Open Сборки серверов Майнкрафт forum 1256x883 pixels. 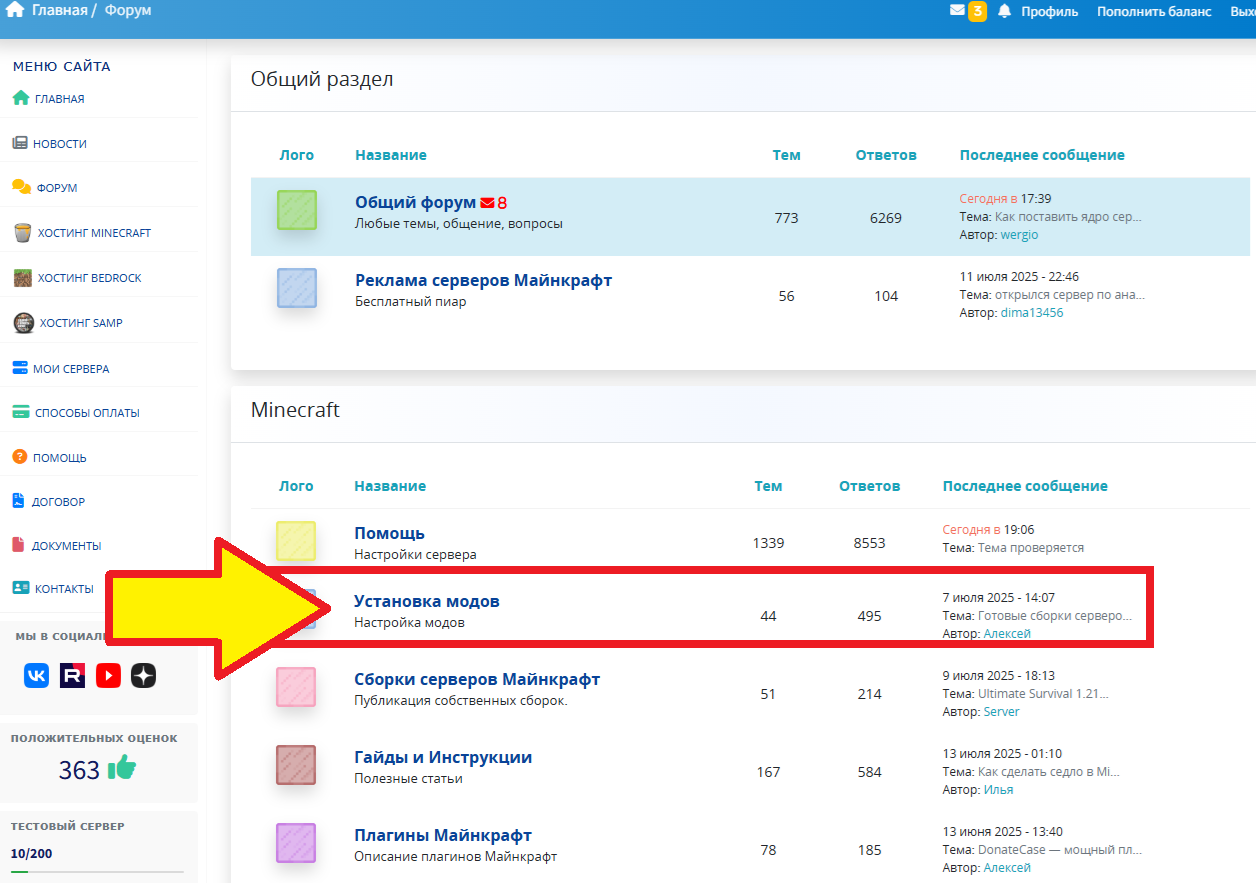click(477, 679)
